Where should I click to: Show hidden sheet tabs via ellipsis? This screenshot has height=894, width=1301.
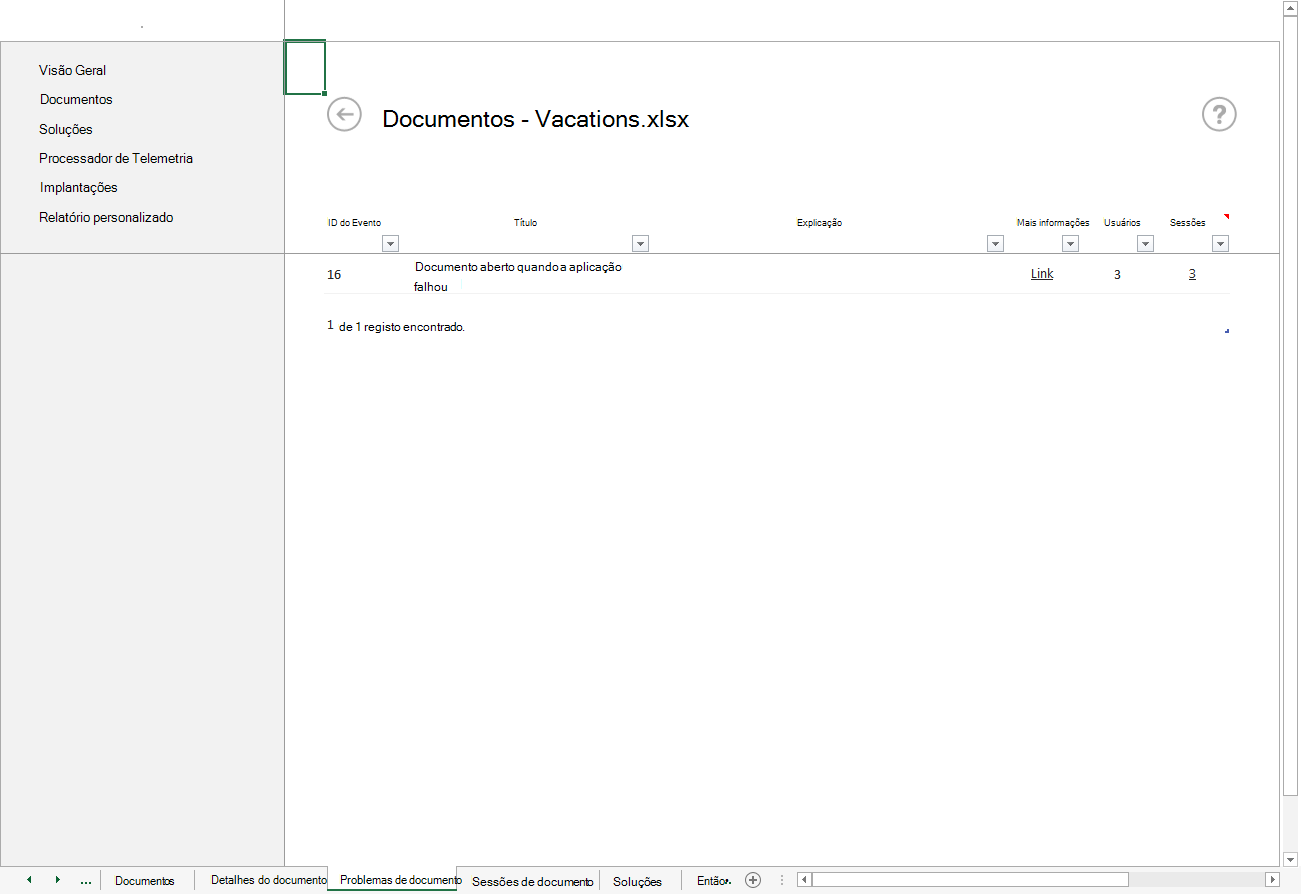[x=86, y=881]
